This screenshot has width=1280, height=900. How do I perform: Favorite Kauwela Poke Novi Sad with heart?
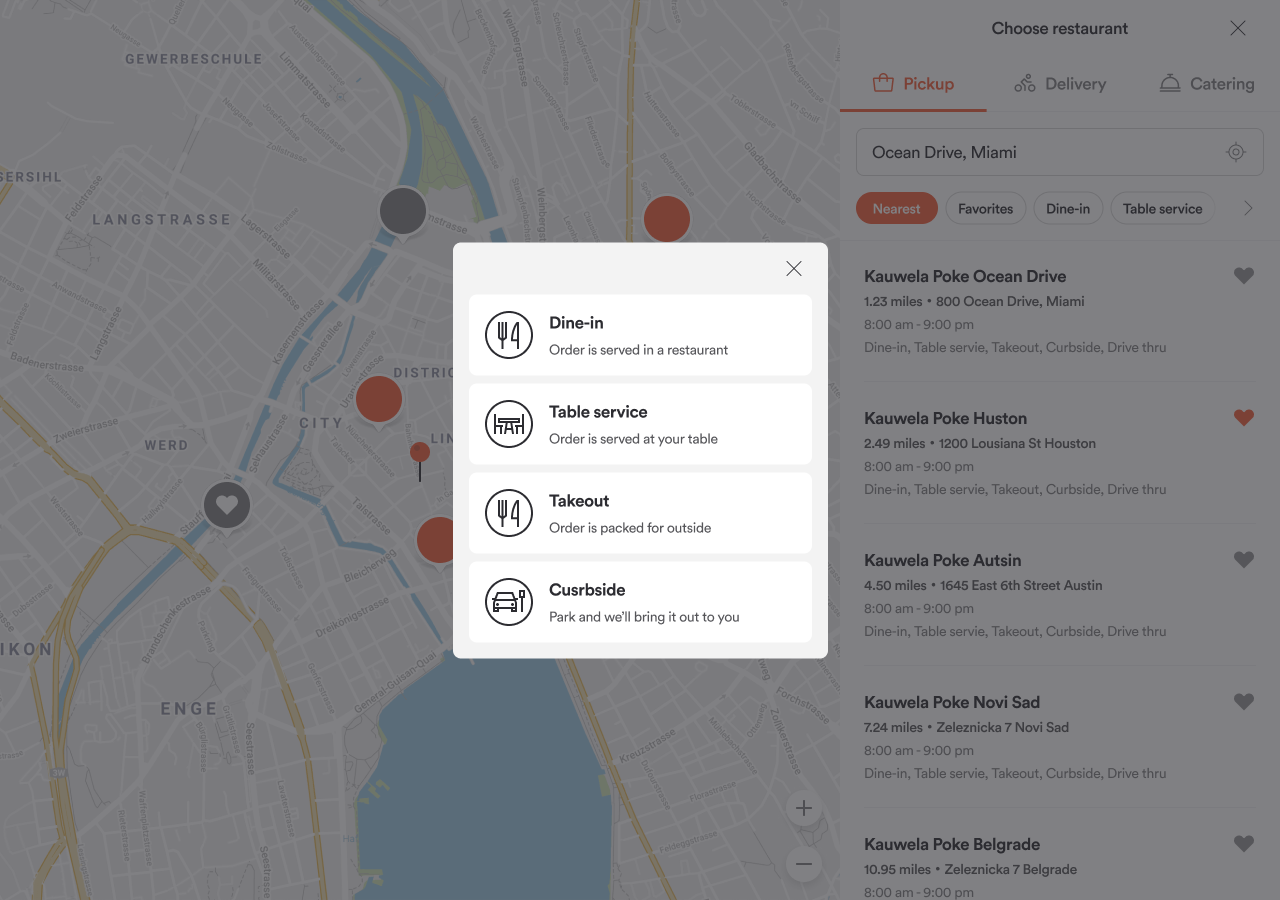(1244, 702)
